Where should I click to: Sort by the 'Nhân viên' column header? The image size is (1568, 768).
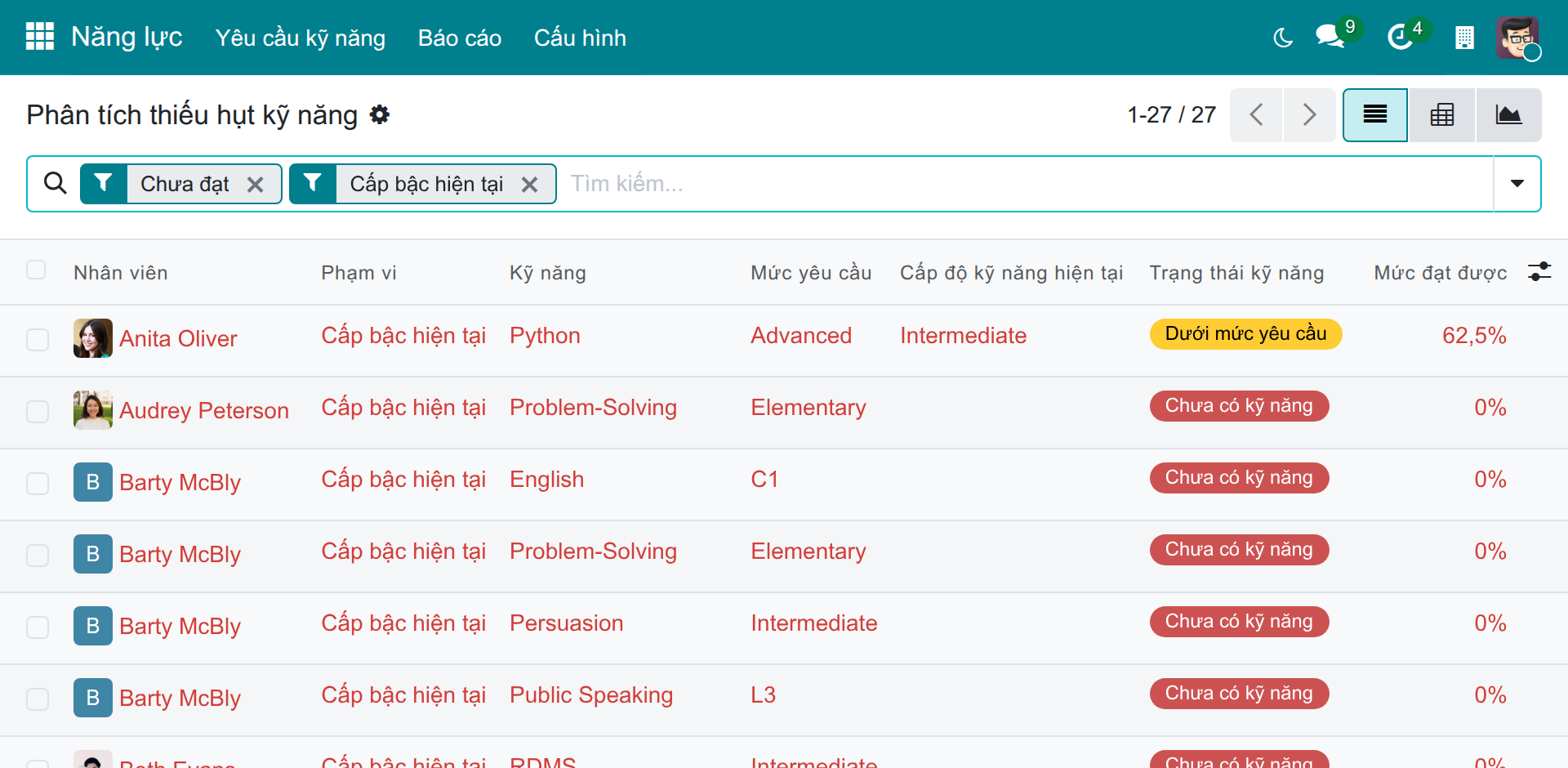121,273
